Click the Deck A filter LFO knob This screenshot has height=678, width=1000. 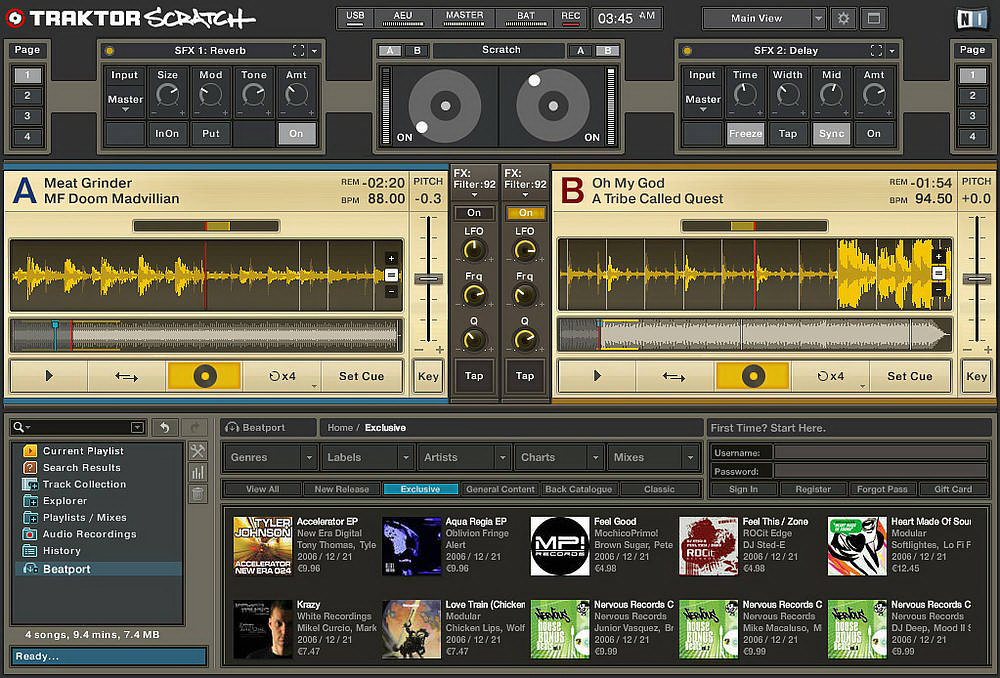(473, 250)
